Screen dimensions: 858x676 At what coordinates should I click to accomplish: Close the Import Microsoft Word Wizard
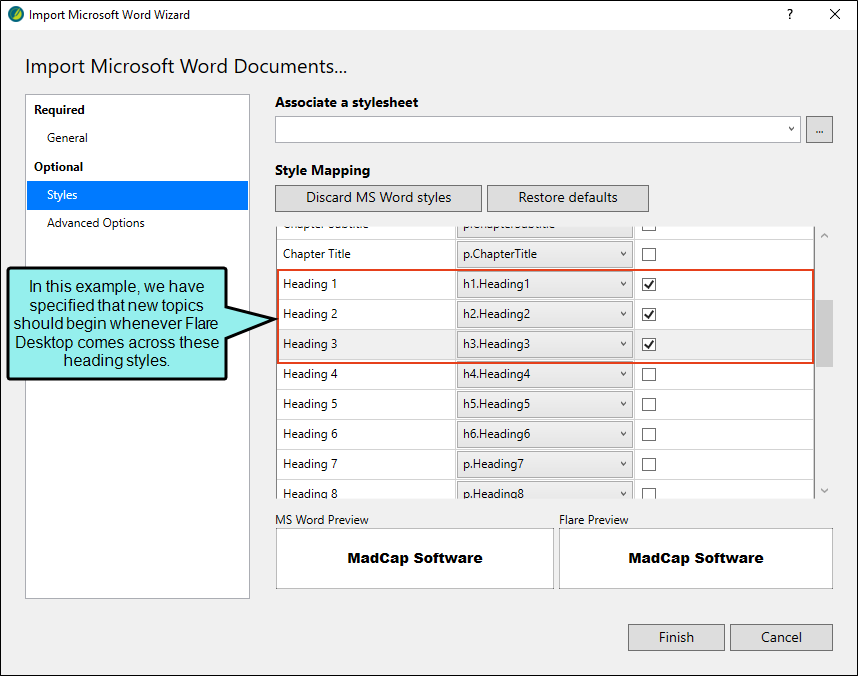pos(834,14)
